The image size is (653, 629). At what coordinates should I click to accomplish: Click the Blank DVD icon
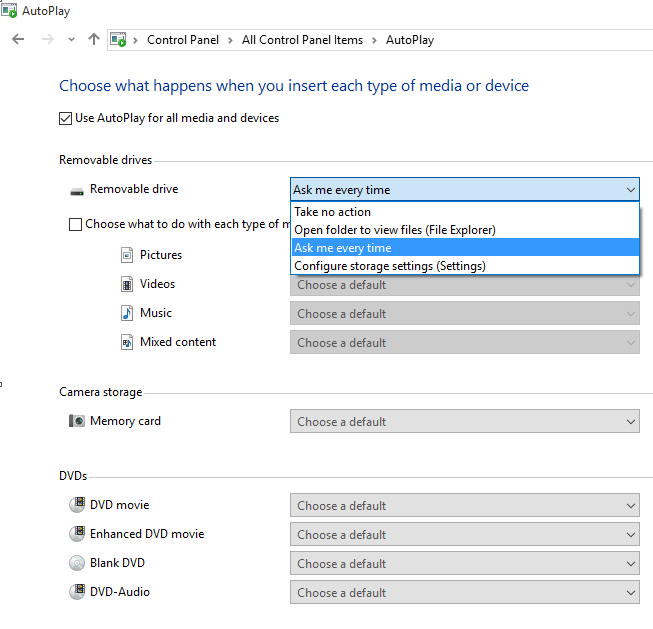[x=77, y=563]
